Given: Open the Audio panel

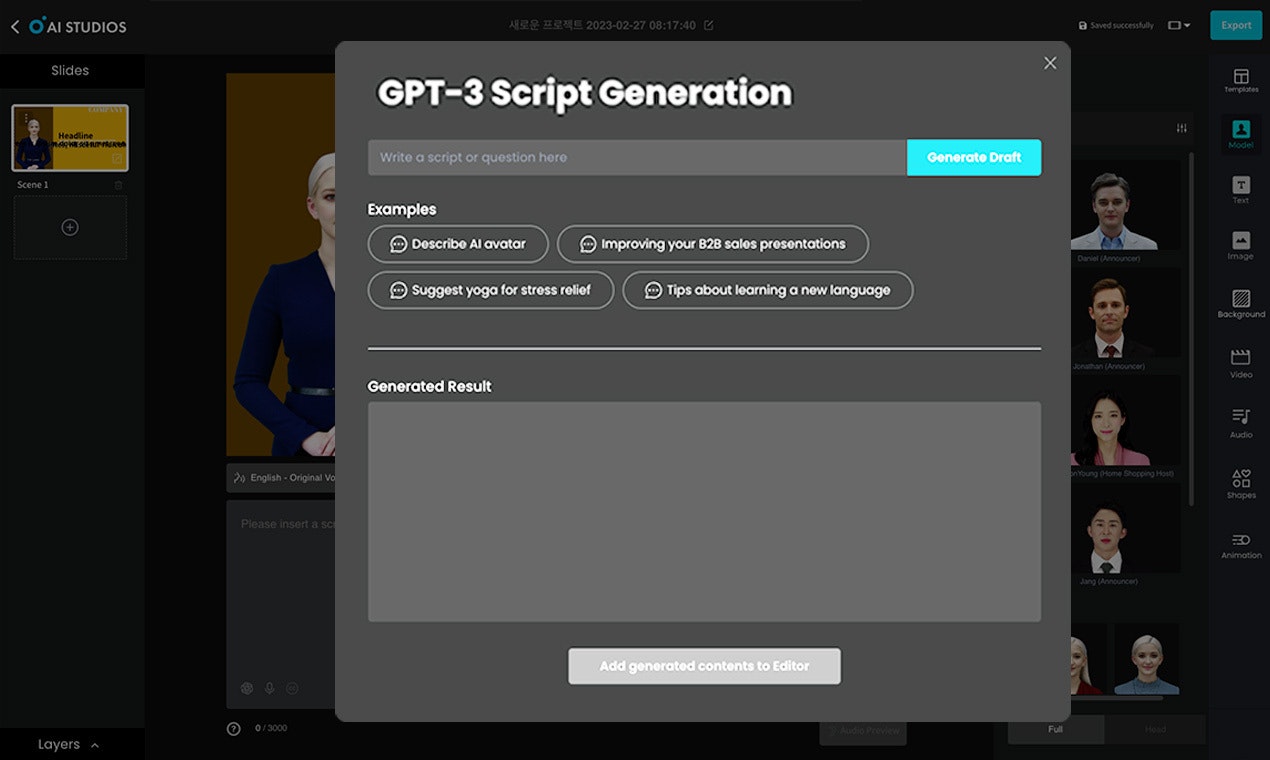Looking at the screenshot, I should tap(1241, 423).
